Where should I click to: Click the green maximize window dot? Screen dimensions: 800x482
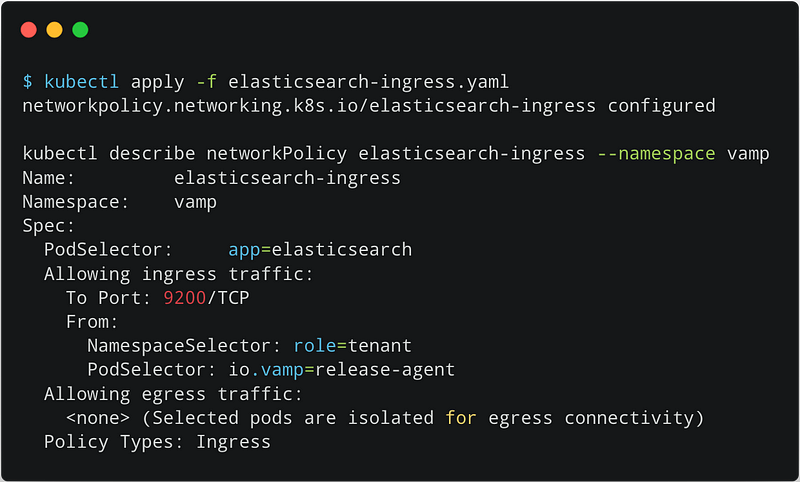tap(80, 30)
